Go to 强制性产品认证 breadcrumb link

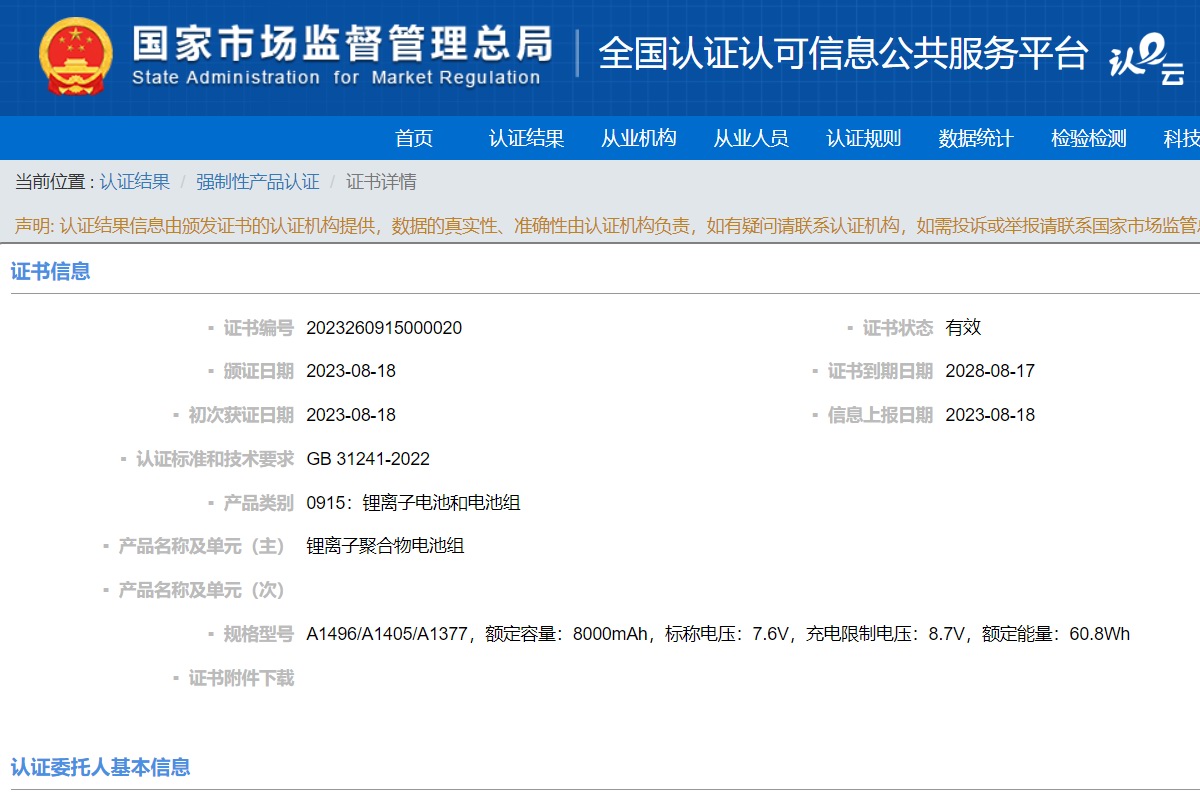tap(258, 182)
